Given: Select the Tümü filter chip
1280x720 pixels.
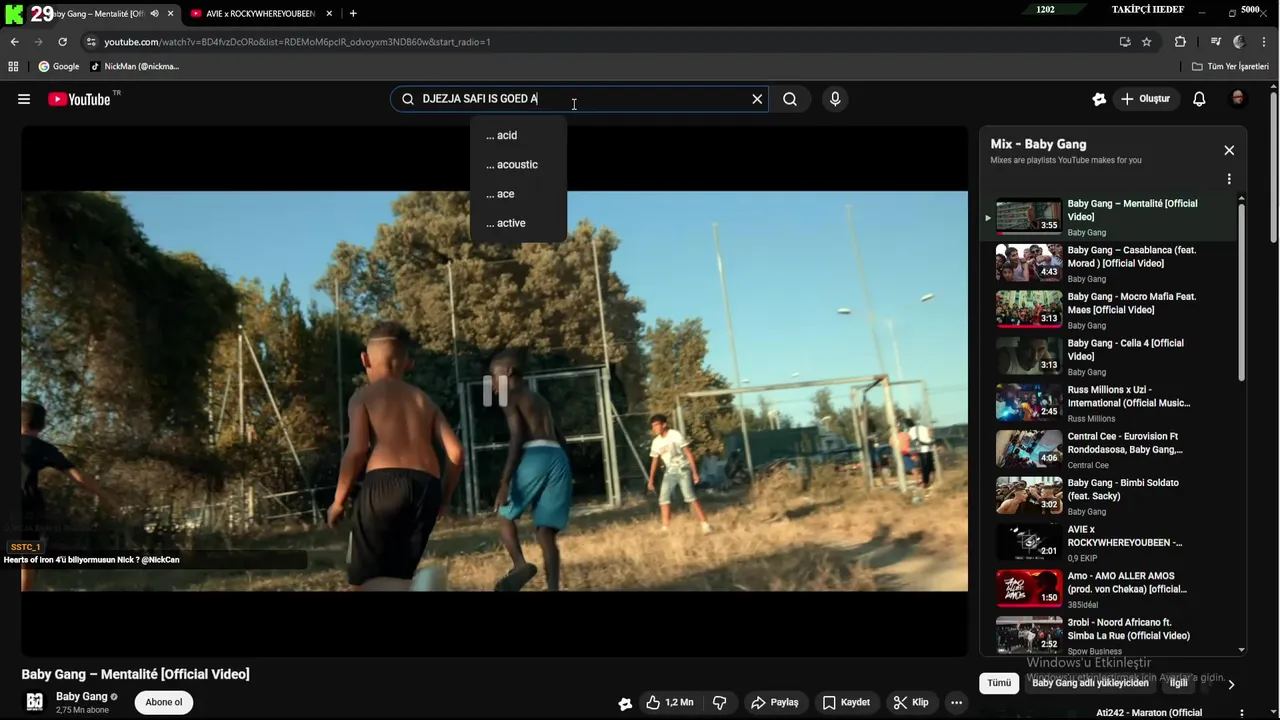Looking at the screenshot, I should 1000,683.
